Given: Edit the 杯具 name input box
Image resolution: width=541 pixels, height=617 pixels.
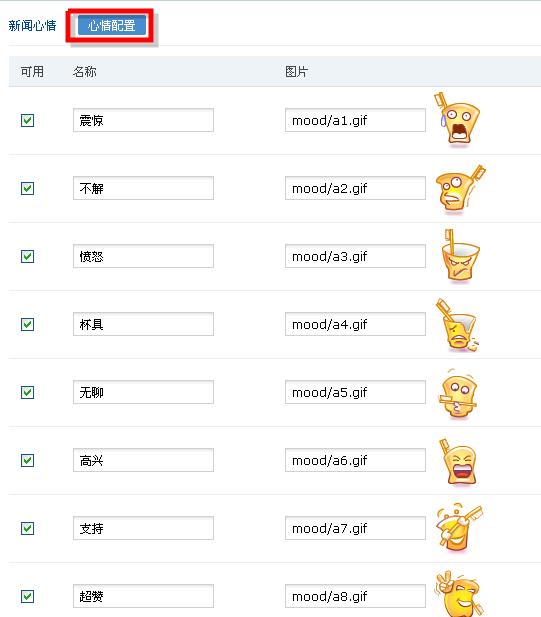Looking at the screenshot, I should pyautogui.click(x=143, y=324).
